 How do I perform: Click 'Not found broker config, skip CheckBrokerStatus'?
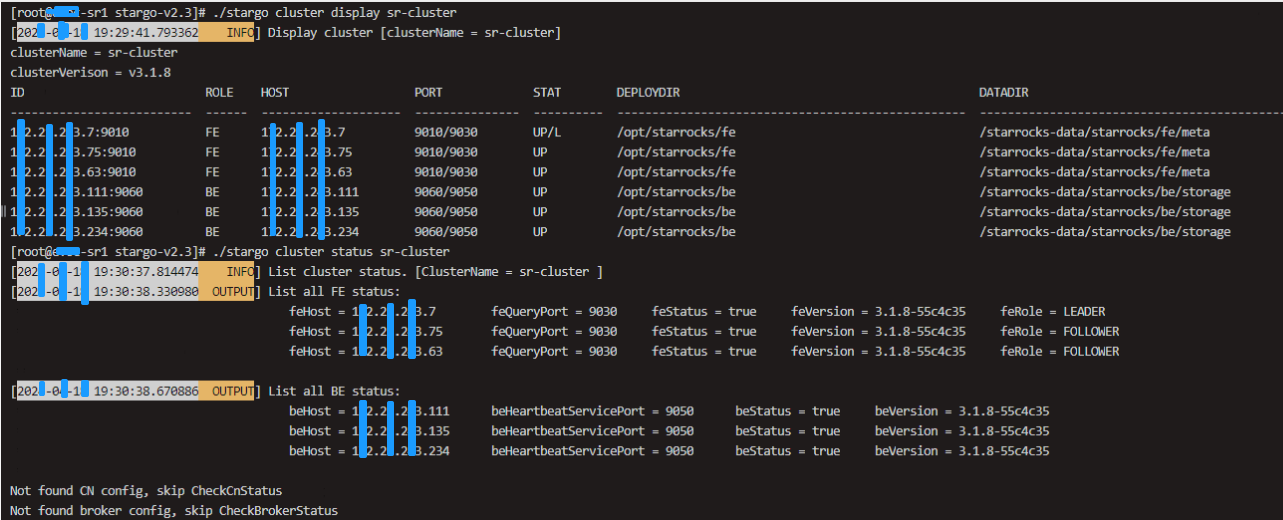point(174,511)
